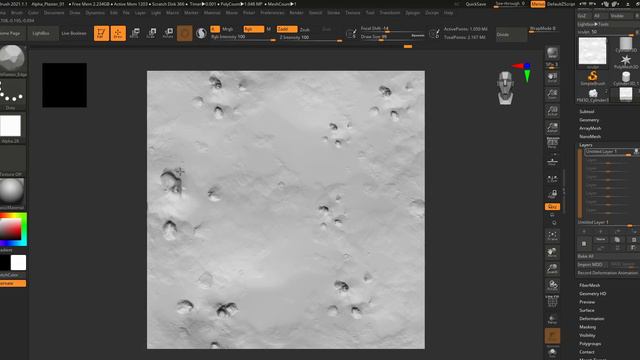Click the Bake All button
The image size is (640, 360).
click(x=608, y=256)
